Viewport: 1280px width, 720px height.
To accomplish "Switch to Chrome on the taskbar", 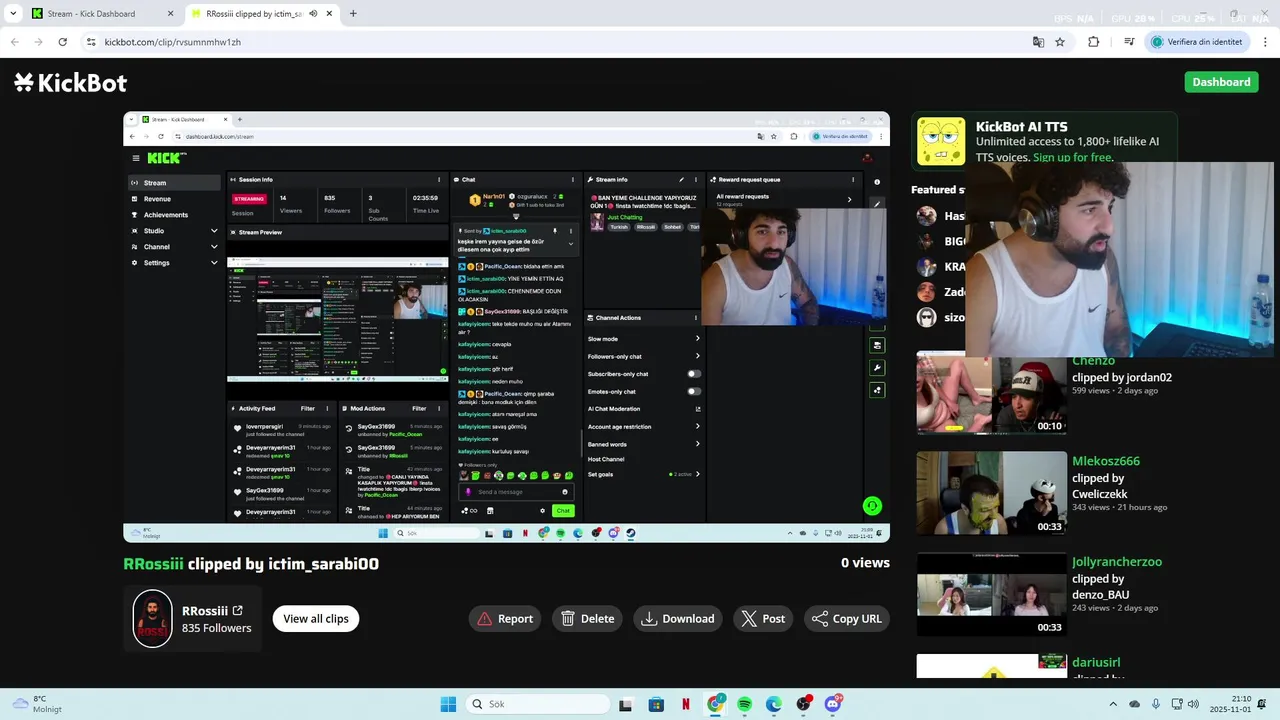I will click(x=715, y=704).
